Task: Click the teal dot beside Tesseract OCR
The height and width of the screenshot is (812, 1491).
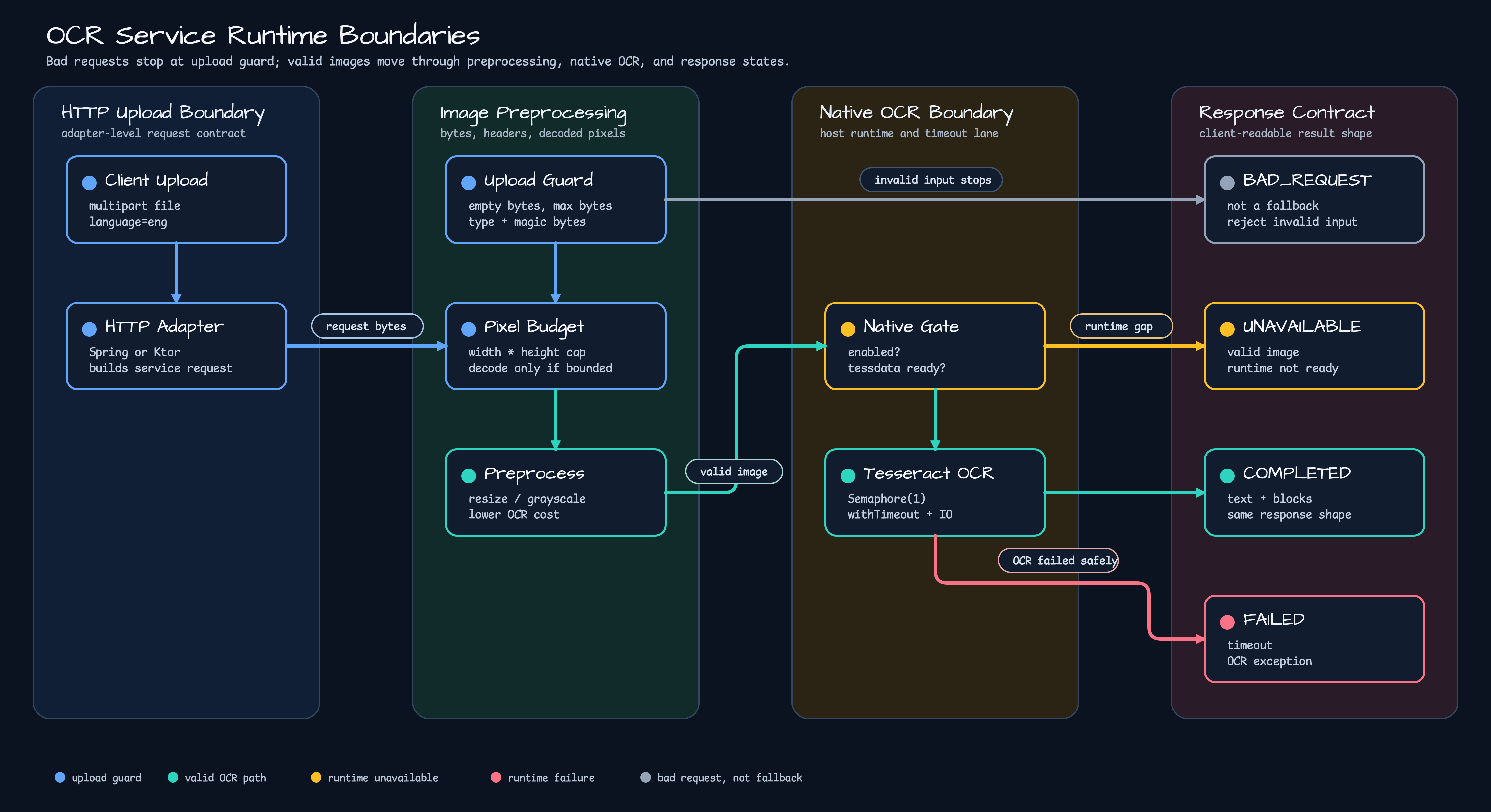Action: pos(848,476)
